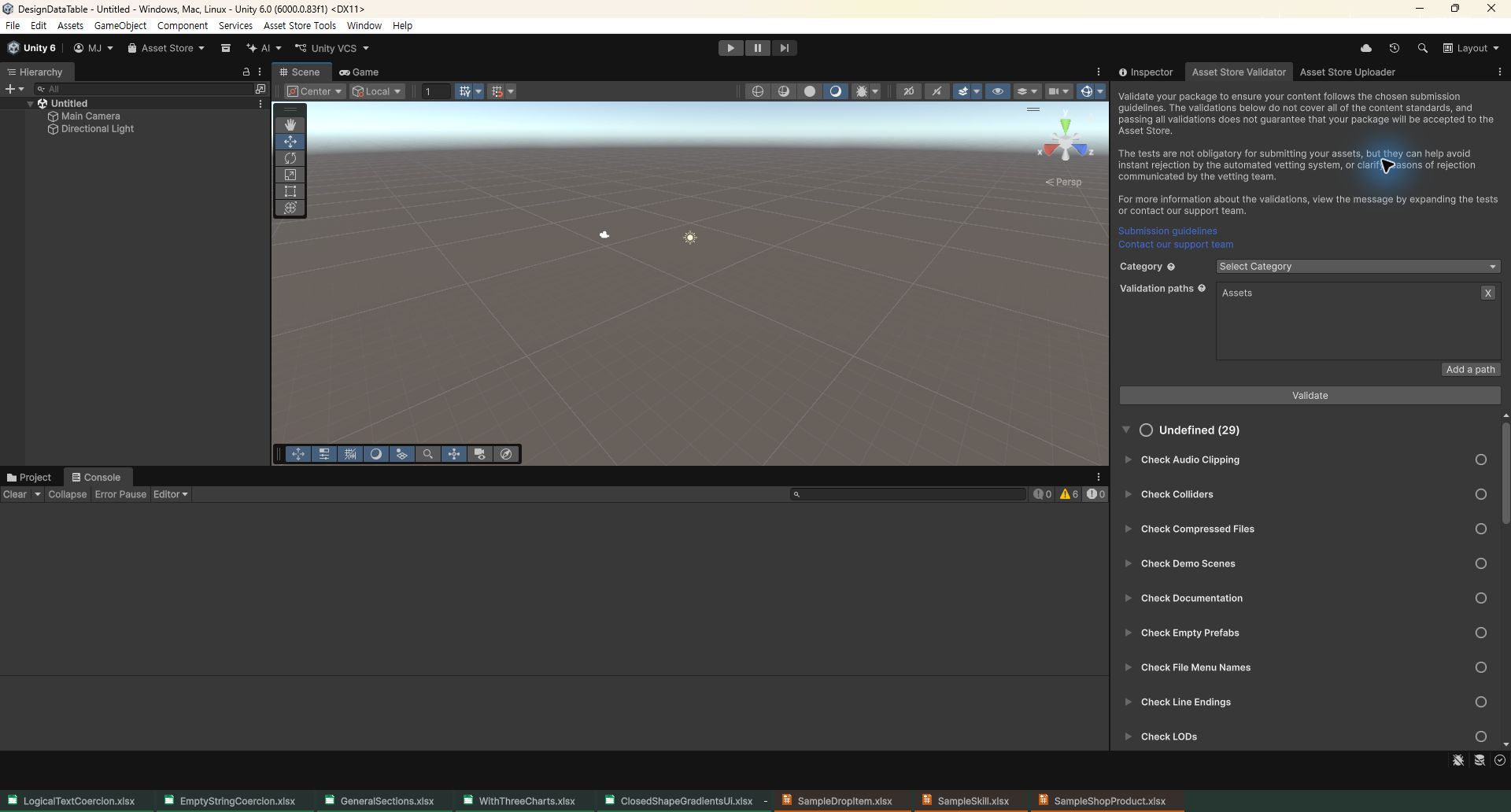
Task: Click the Asset Store Validator vertical scrollbar
Action: pos(1505,472)
